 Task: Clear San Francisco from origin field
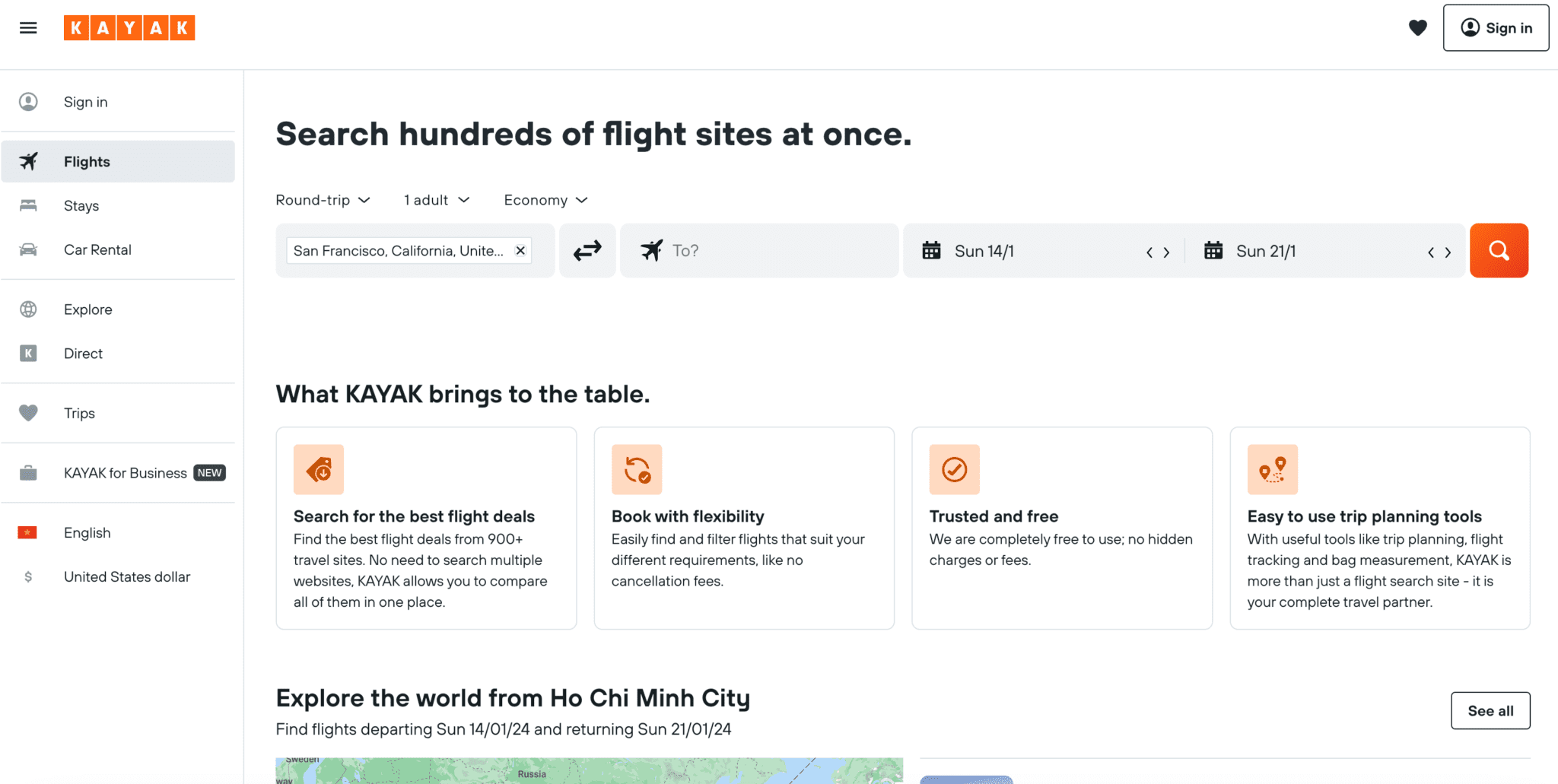(520, 250)
